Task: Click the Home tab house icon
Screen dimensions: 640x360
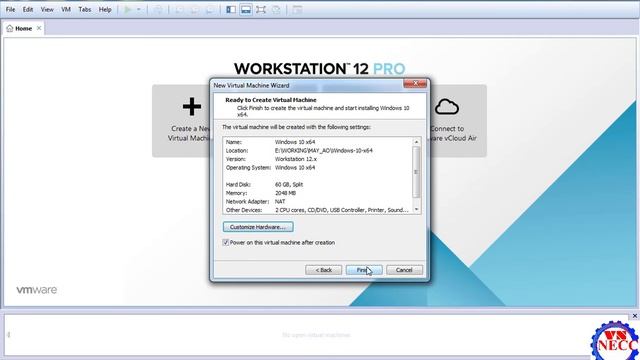Action: [x=10, y=29]
